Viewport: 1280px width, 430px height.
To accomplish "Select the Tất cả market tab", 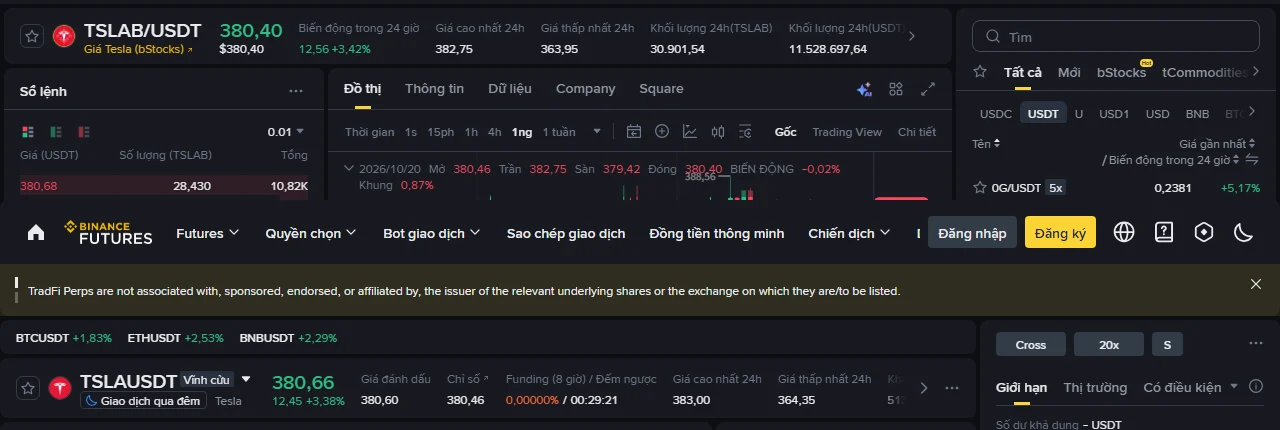I will click(x=1023, y=72).
